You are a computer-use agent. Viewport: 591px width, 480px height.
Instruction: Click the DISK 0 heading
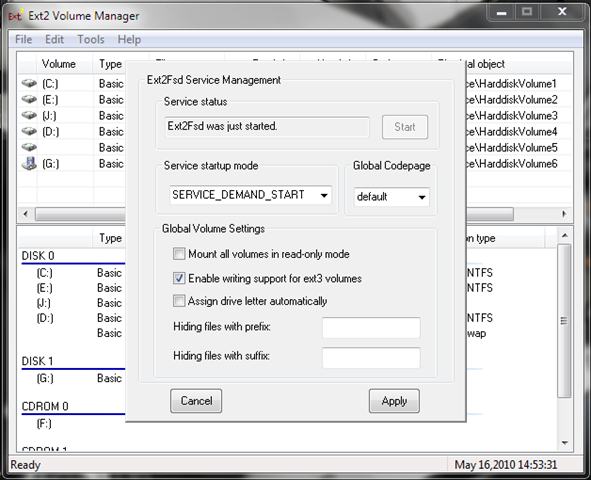[x=38, y=256]
